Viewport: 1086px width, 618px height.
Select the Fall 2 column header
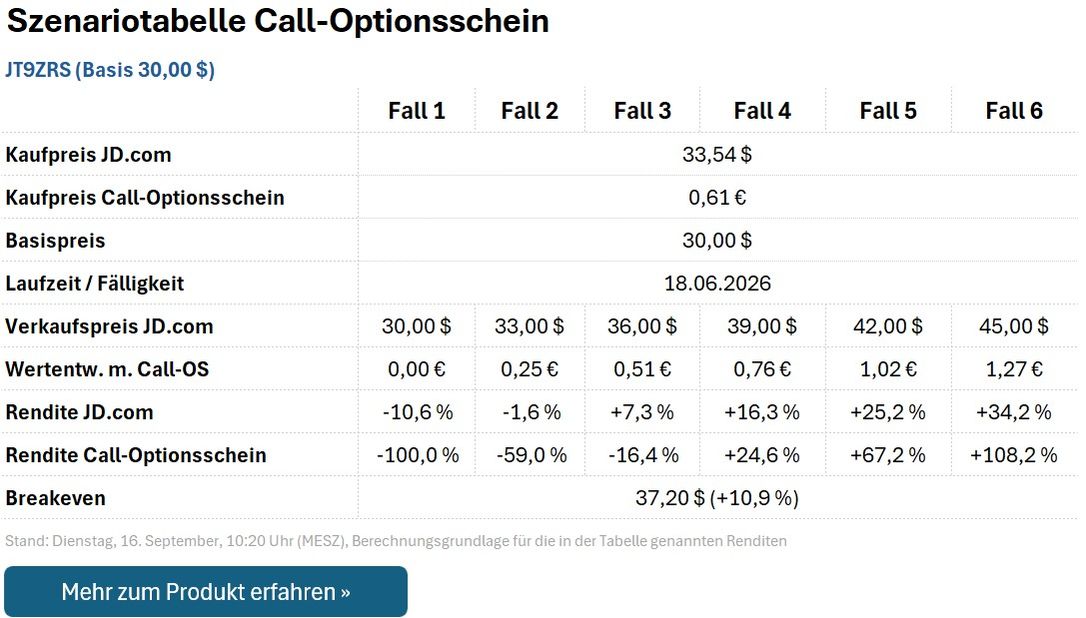point(529,111)
